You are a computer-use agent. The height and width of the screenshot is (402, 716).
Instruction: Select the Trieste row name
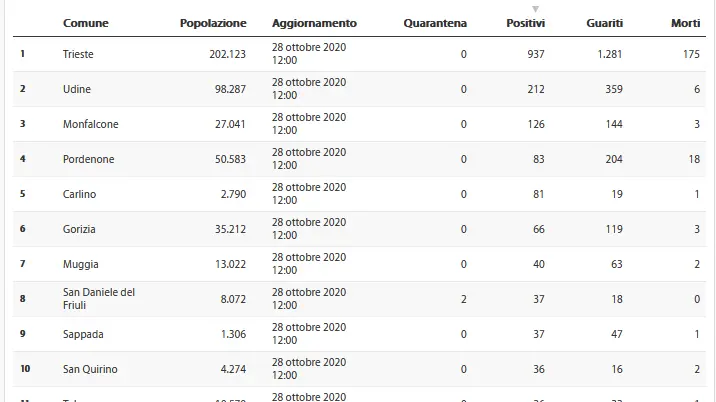click(78, 54)
